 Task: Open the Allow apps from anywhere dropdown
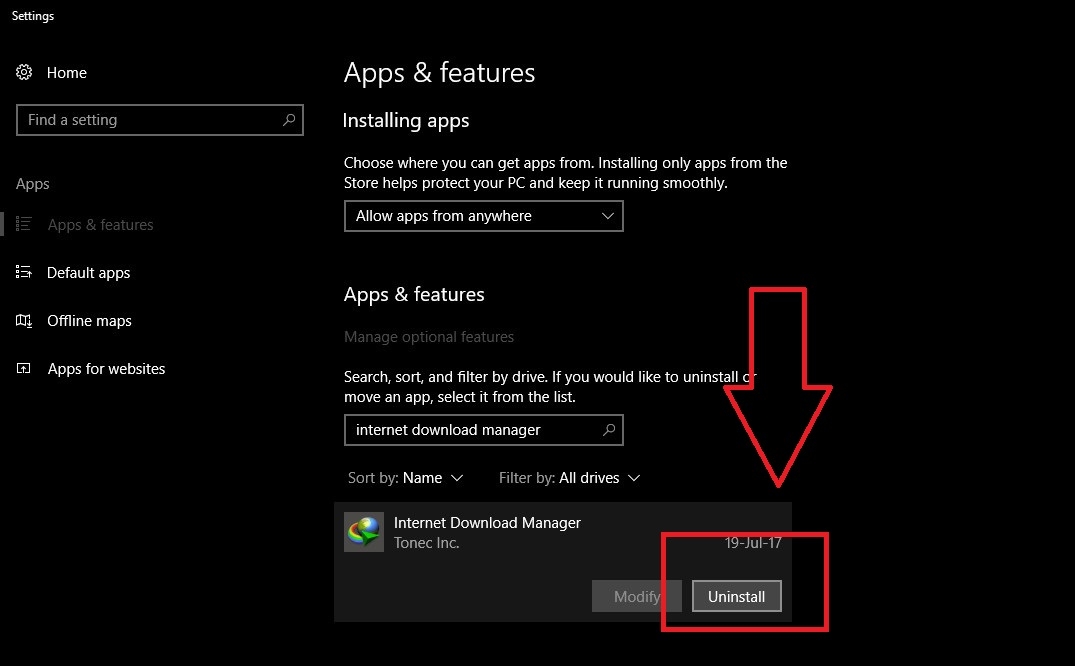click(483, 216)
